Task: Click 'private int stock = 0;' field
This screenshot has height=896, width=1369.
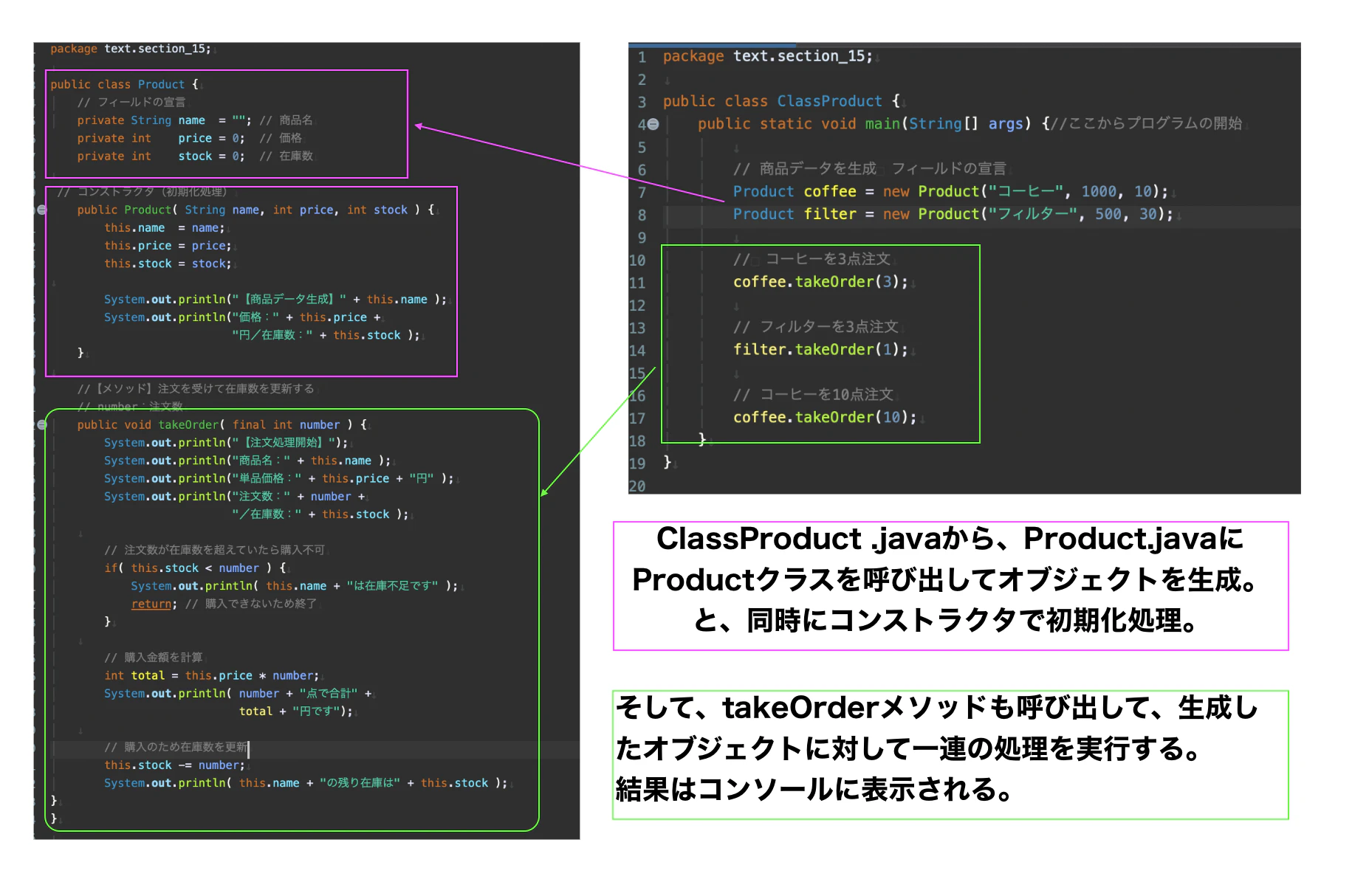Action: click(161, 156)
